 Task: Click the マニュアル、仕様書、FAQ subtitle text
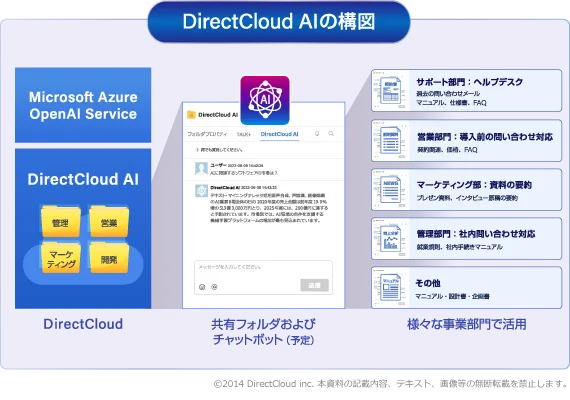451,103
